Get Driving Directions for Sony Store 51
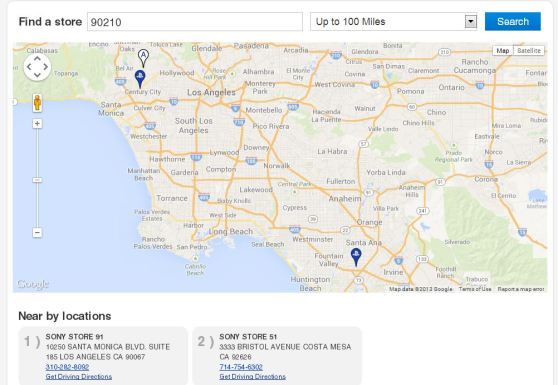558x385 pixels. (253, 376)
